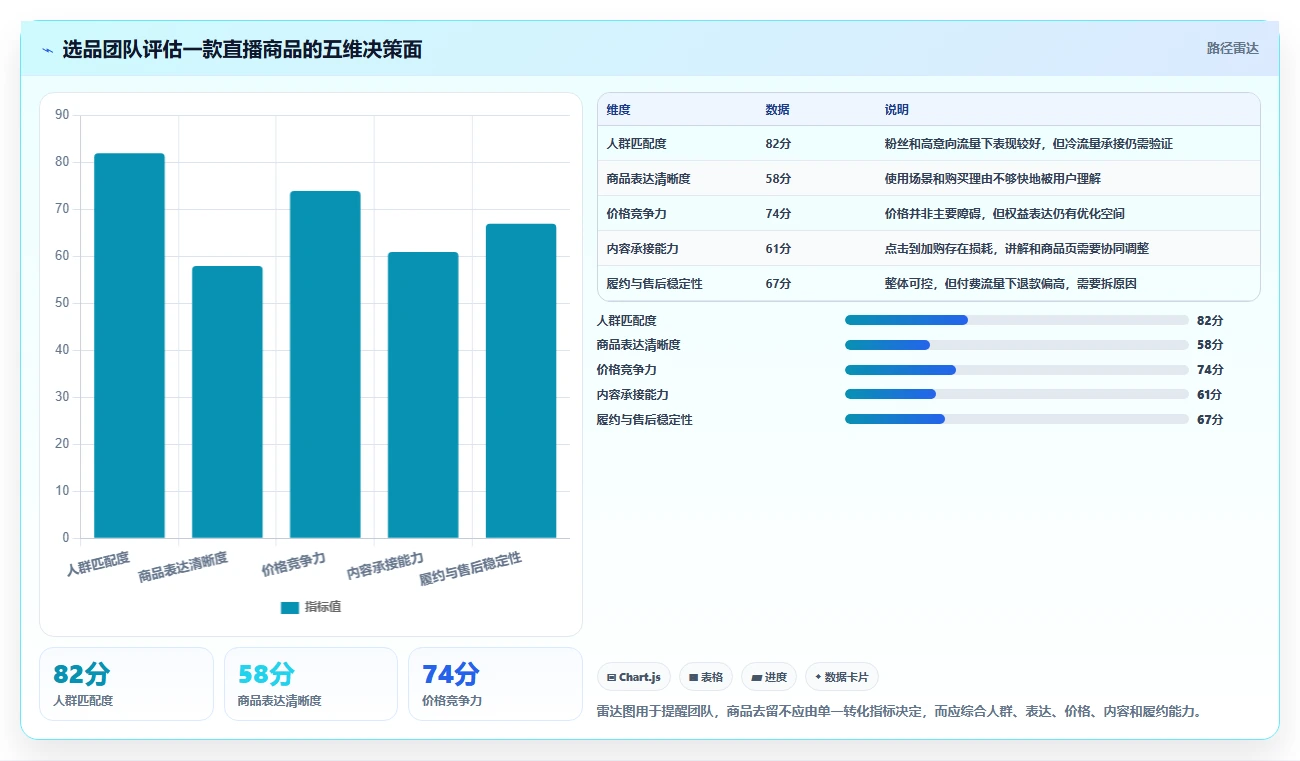Open the 58分 商品表达清晰度 data card
The height and width of the screenshot is (761, 1300).
pyautogui.click(x=311, y=684)
